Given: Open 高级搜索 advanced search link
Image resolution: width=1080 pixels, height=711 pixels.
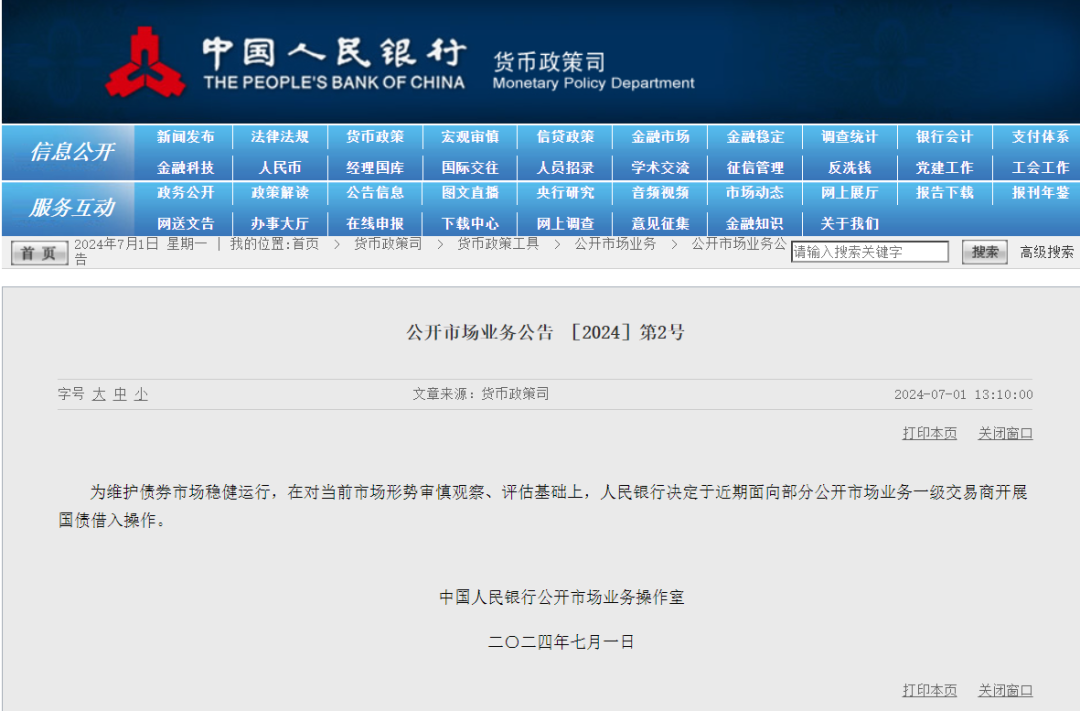Looking at the screenshot, I should [1046, 252].
